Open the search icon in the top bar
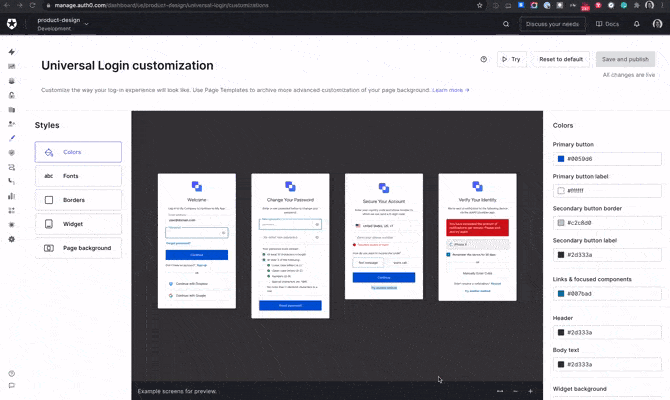 (x=506, y=24)
